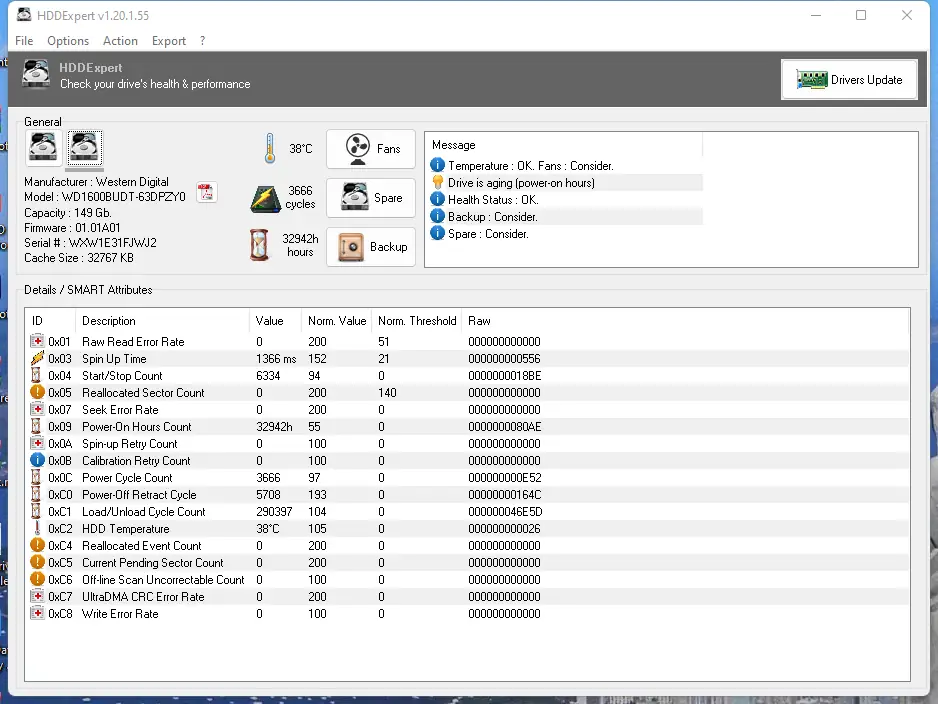This screenshot has width=938, height=704.
Task: Click the hourglass power-on hours icon
Action: pyautogui.click(x=260, y=245)
